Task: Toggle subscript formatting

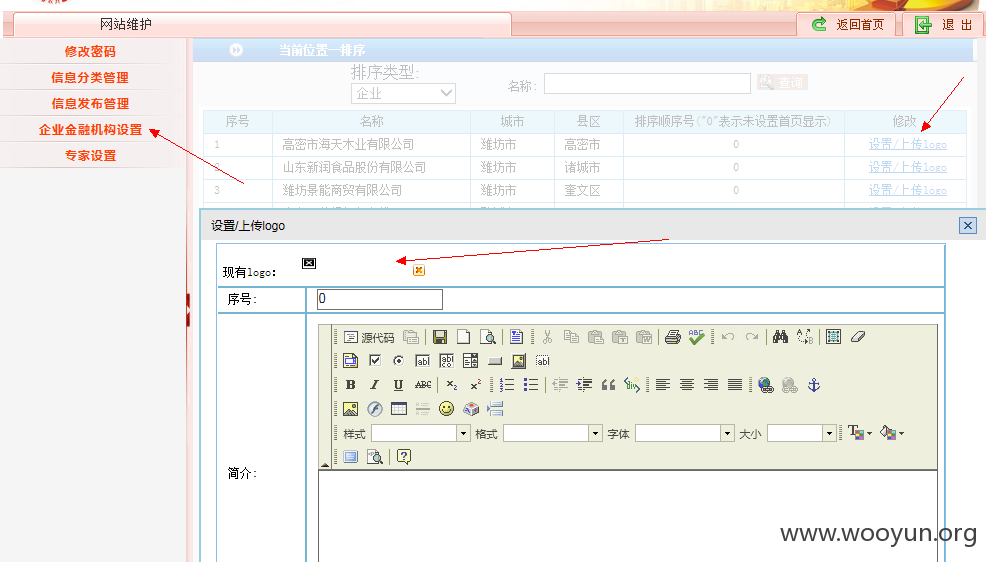Action: pos(451,385)
